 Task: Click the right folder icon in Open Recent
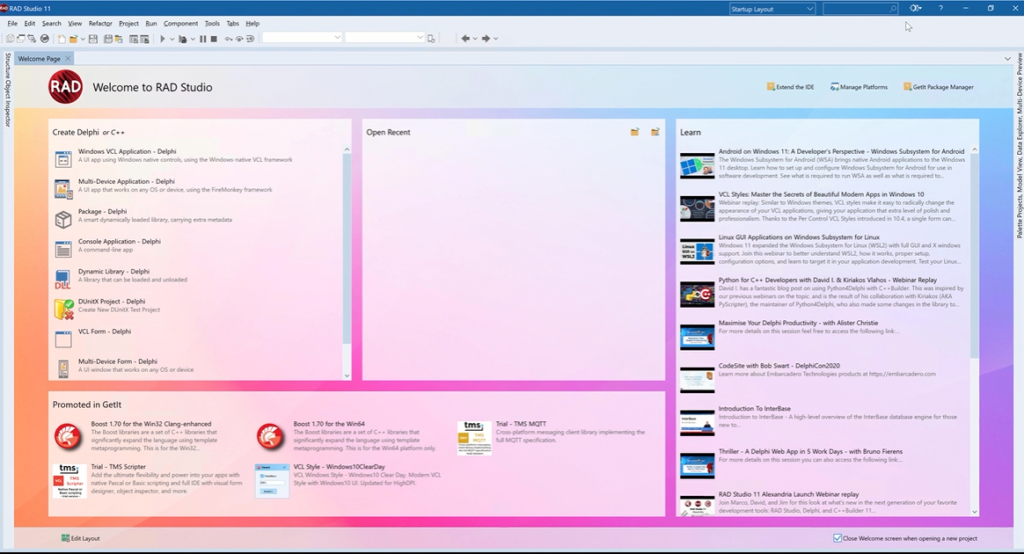pos(655,132)
